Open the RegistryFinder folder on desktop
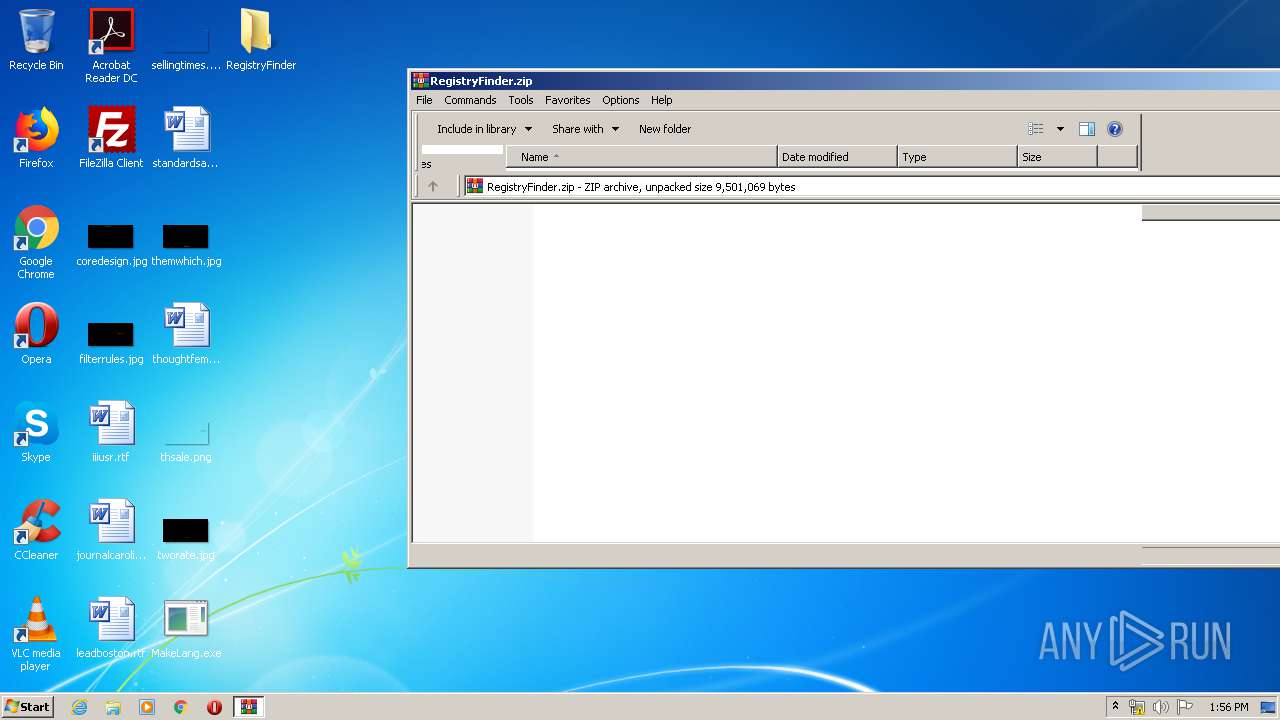 (260, 41)
